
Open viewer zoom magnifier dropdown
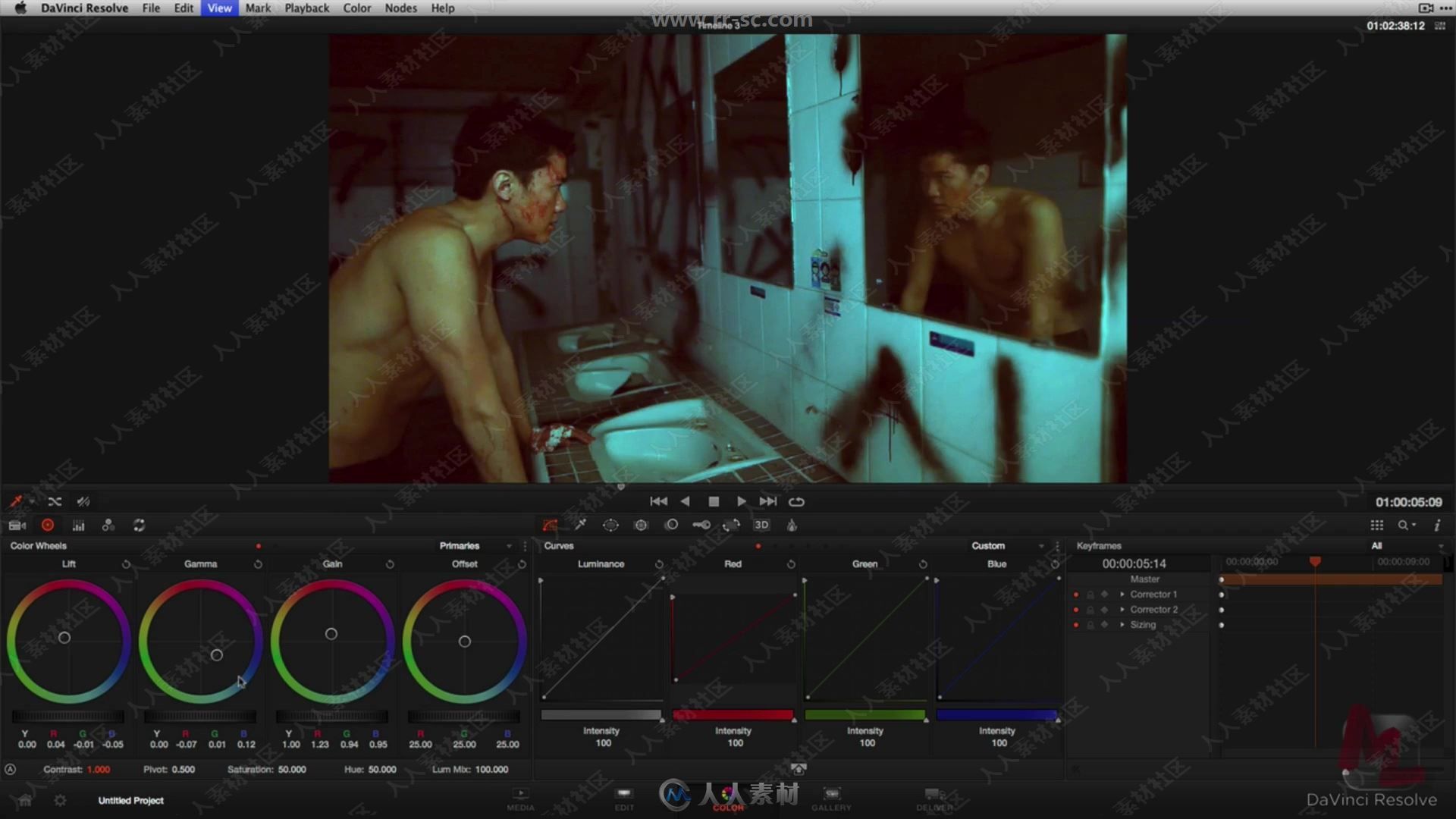point(1407,525)
